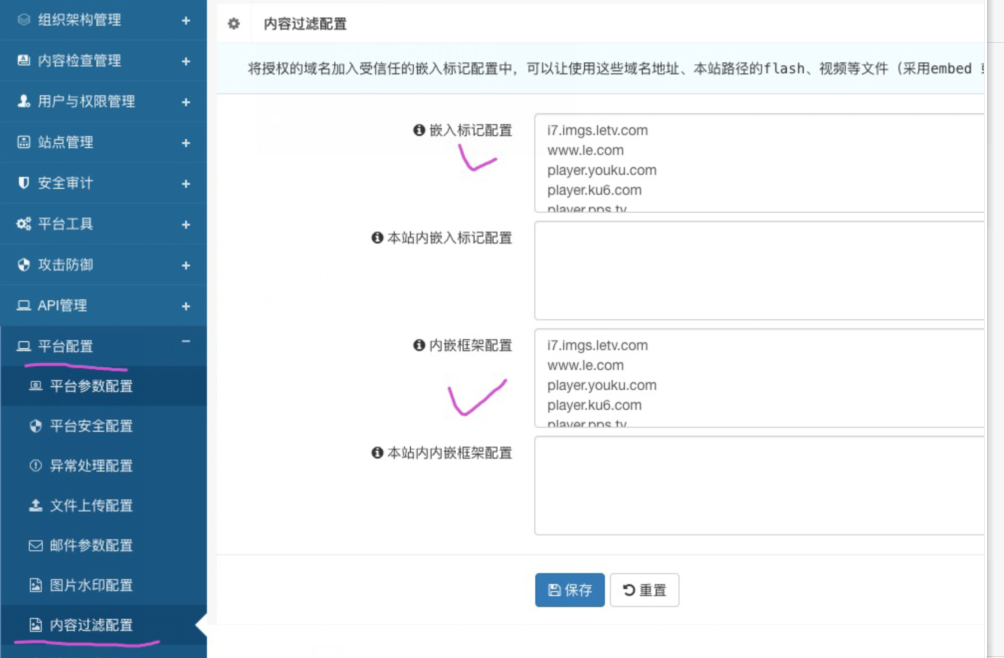Click info icon next to 本站内嵌入标记配置
The width and height of the screenshot is (1004, 658).
[x=377, y=238]
